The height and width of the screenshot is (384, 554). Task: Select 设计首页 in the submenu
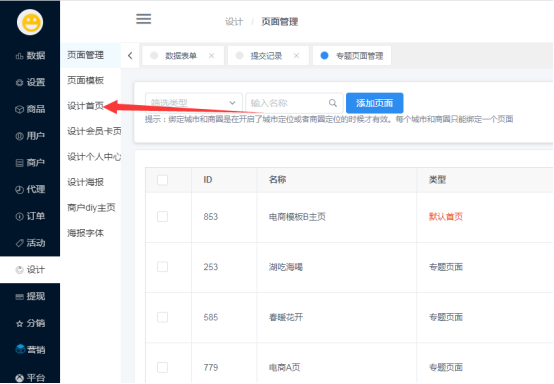point(86,106)
